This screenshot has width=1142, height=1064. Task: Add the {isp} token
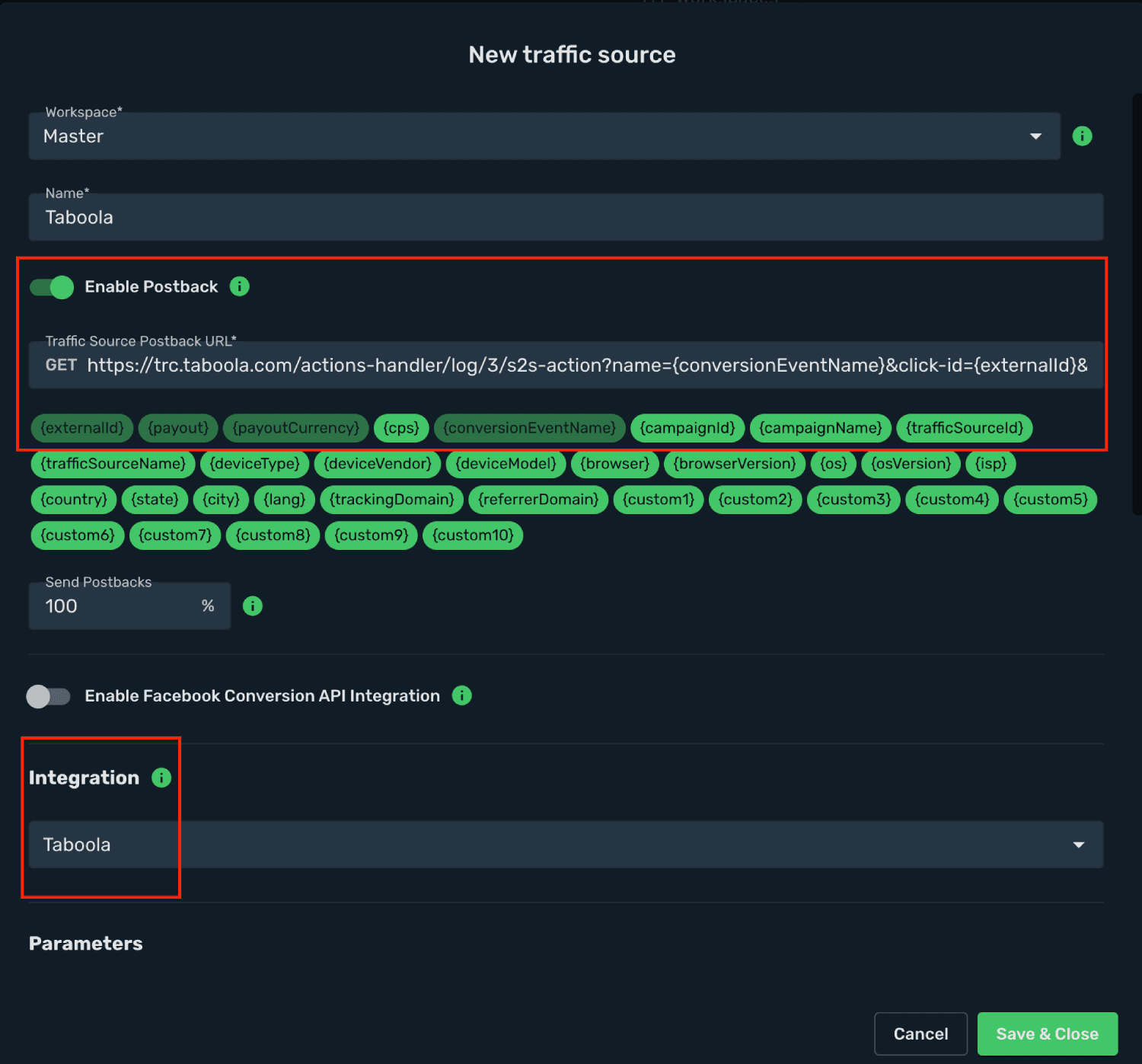(991, 464)
